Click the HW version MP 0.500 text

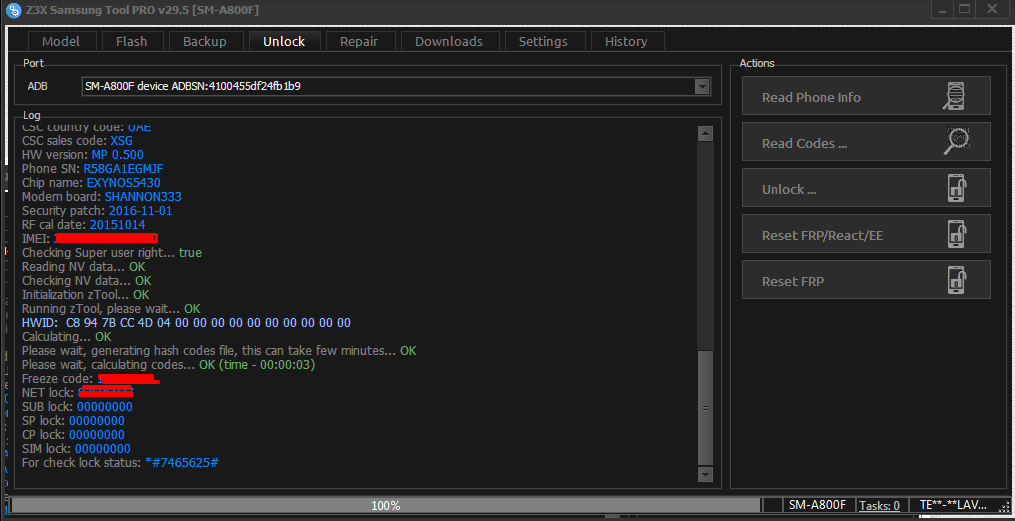pos(83,155)
